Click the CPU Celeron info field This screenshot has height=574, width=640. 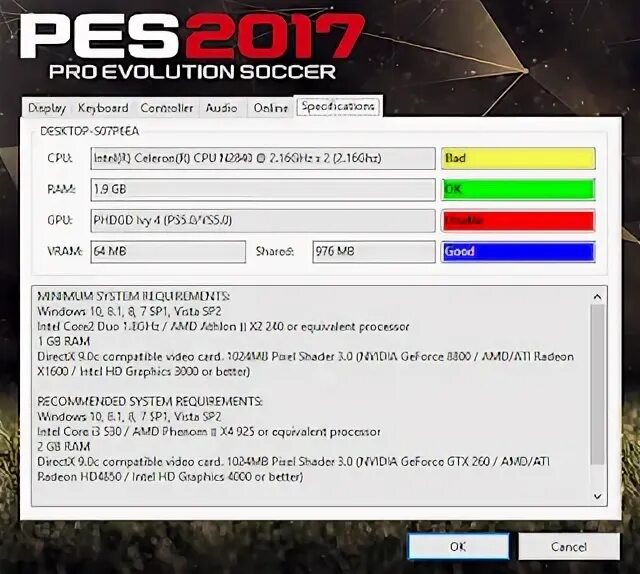(x=263, y=158)
